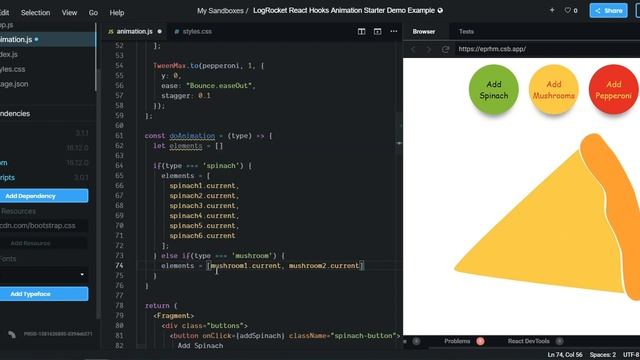The width and height of the screenshot is (640, 360).
Task: Click the preview URL address field
Action: [547, 49]
